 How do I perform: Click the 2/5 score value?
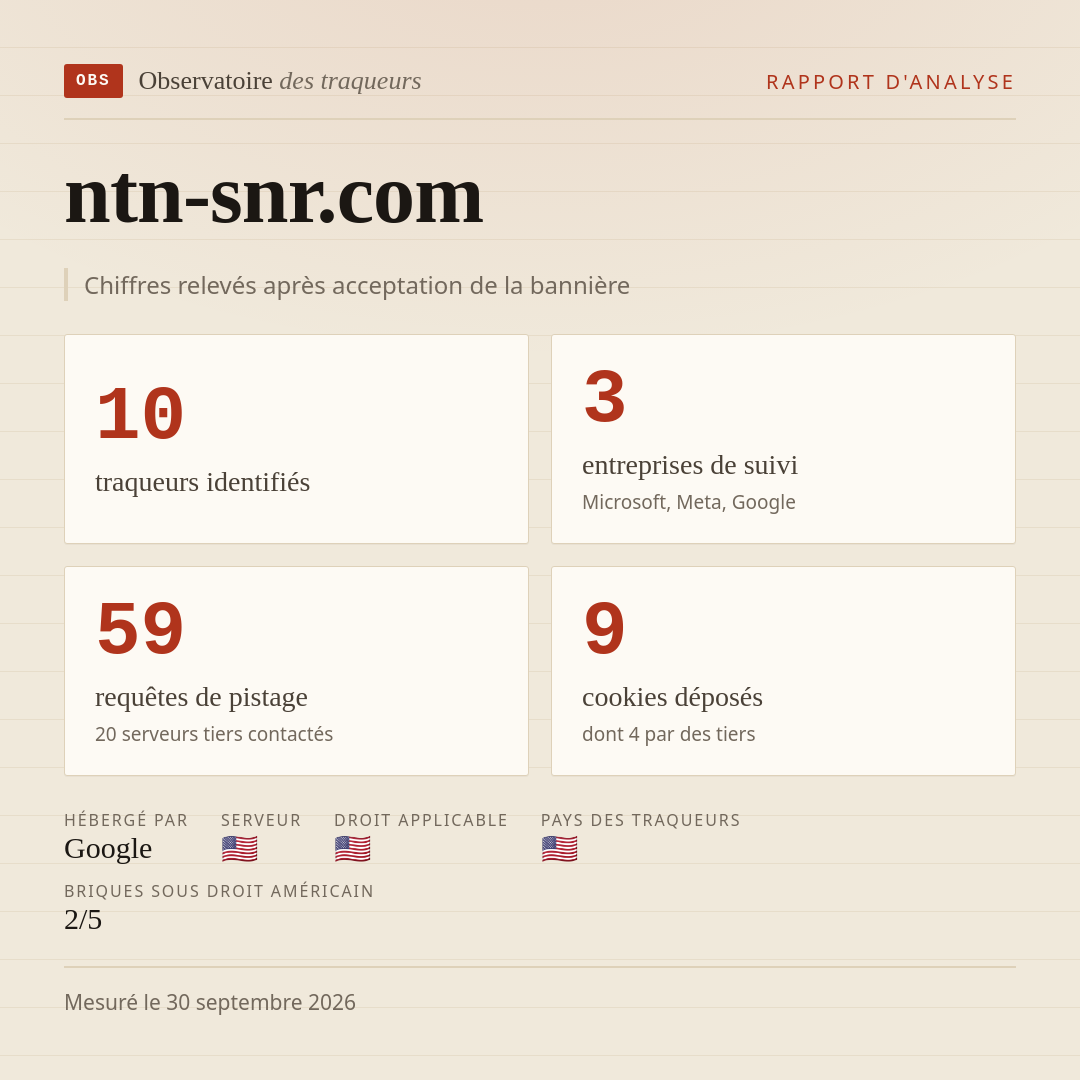[x=83, y=920]
